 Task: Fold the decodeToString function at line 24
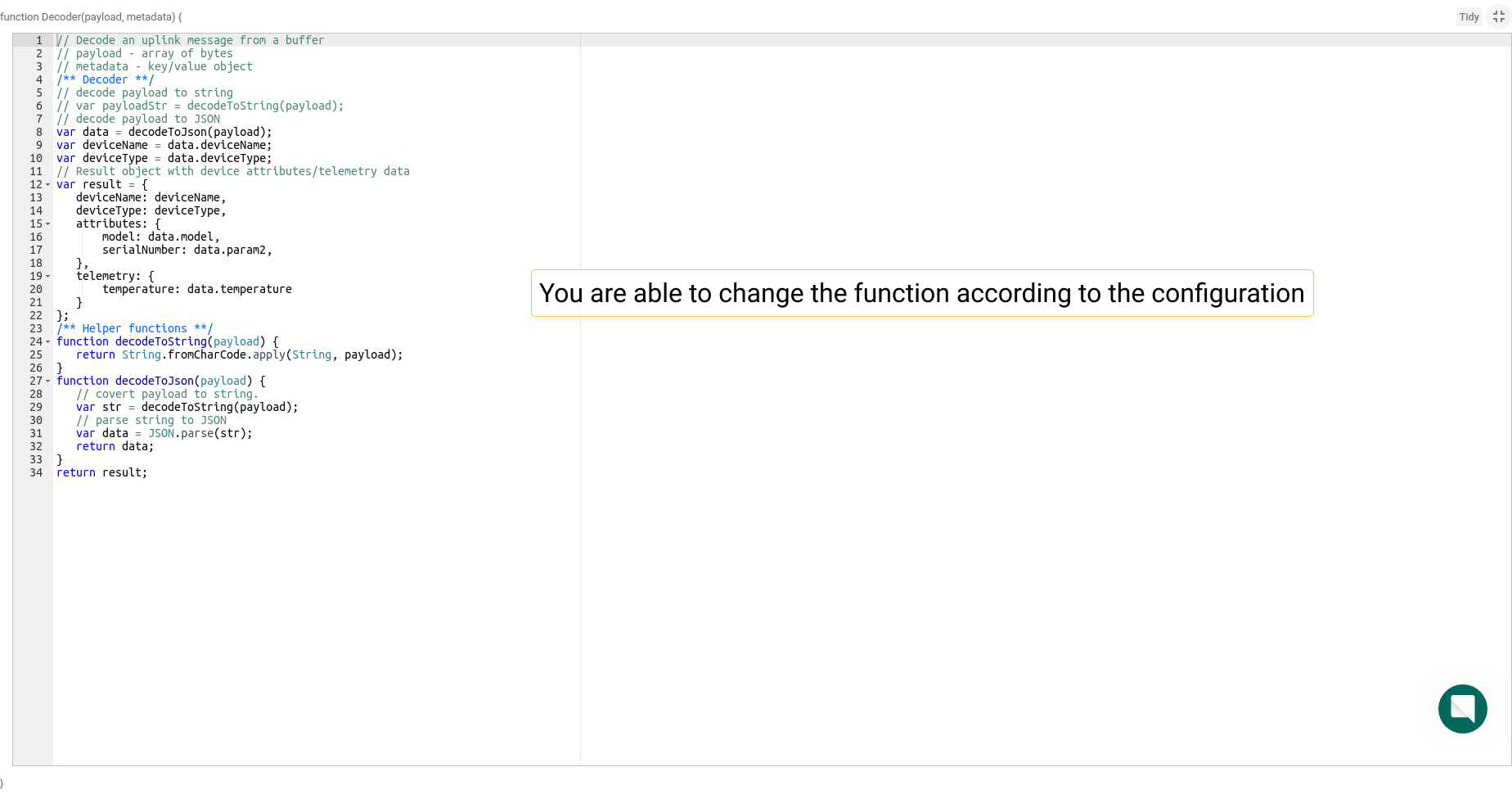click(47, 341)
